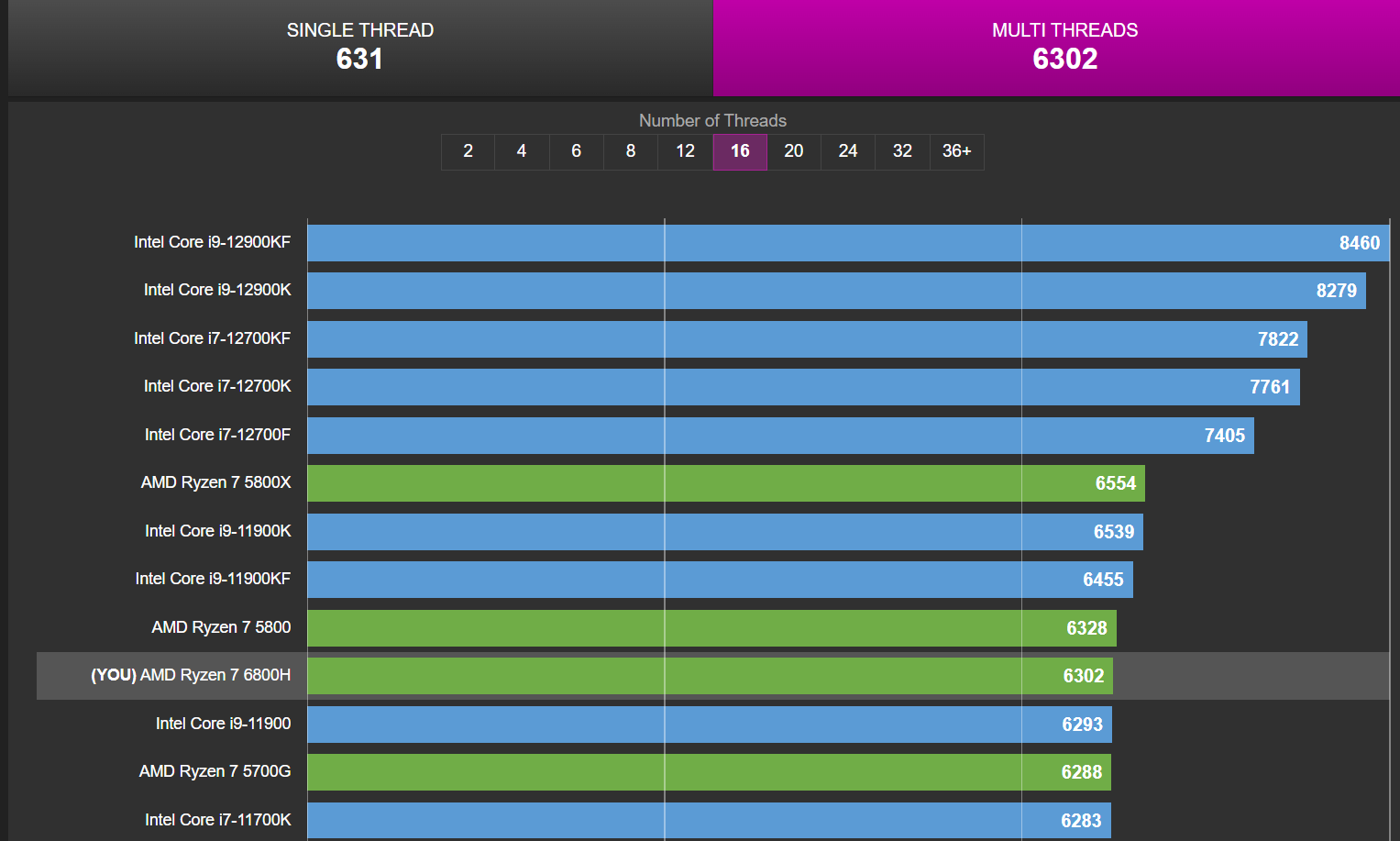1400x841 pixels.
Task: Click the Intel Core i7-12700K label
Action: click(x=217, y=386)
